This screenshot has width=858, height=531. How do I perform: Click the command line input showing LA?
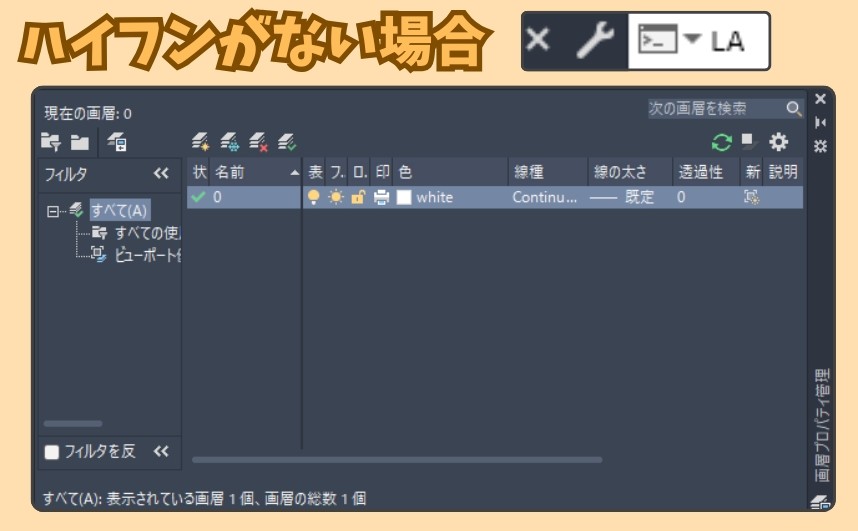(x=728, y=41)
